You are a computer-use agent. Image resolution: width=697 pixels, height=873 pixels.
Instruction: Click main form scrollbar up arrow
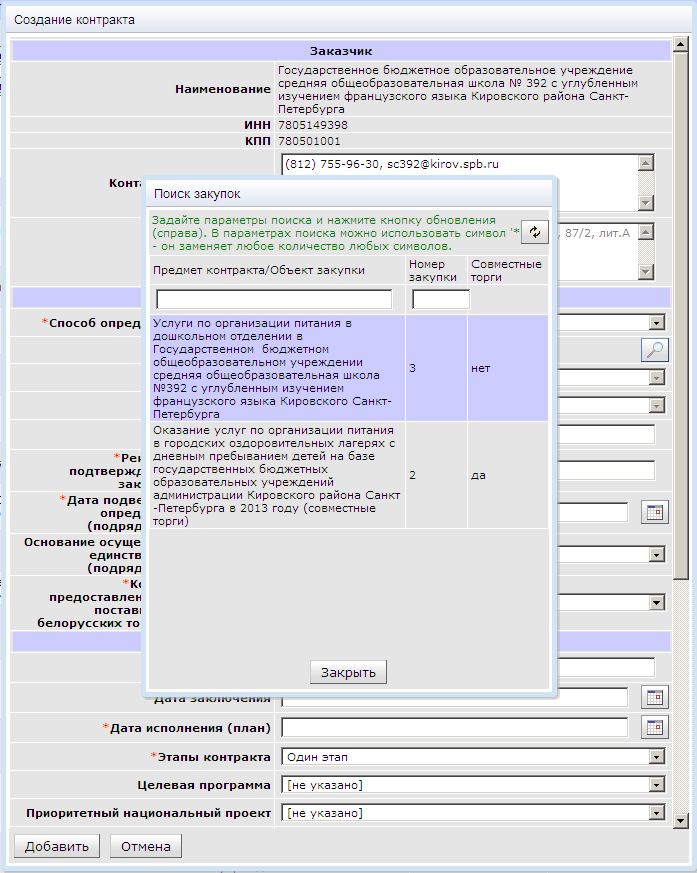680,45
